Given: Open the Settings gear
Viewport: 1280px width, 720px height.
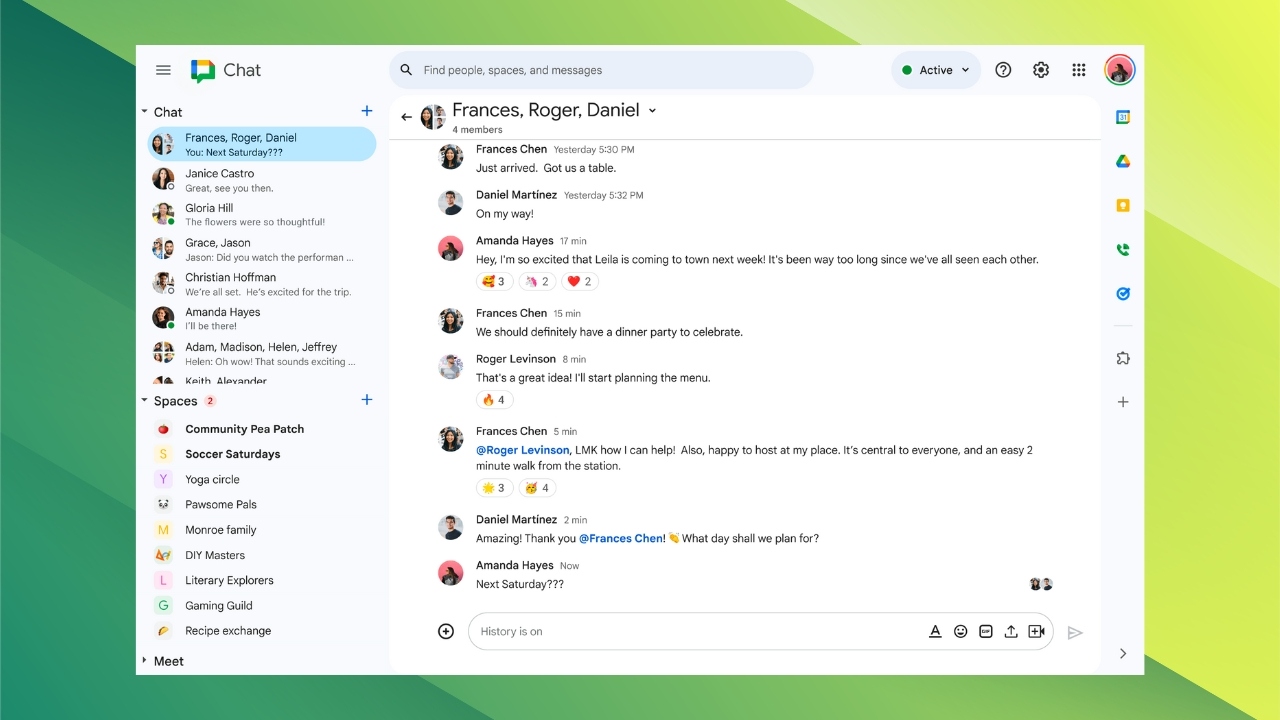Looking at the screenshot, I should point(1041,70).
